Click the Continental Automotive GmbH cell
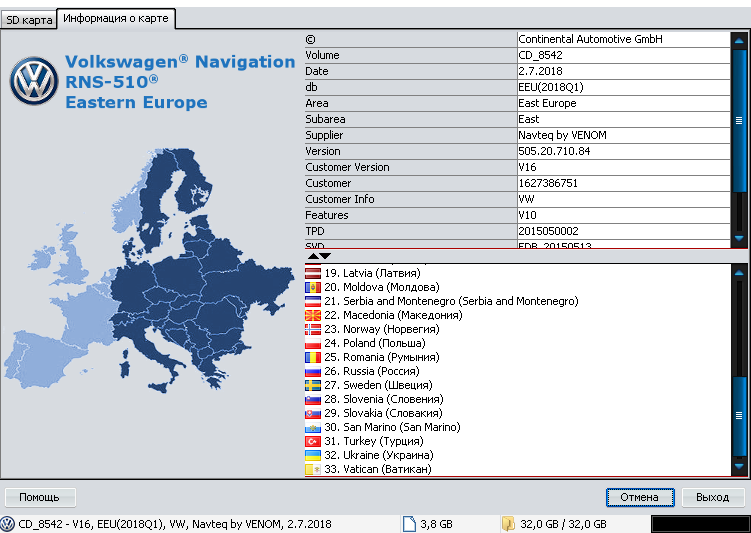Image resolution: width=751 pixels, height=533 pixels. coord(624,39)
